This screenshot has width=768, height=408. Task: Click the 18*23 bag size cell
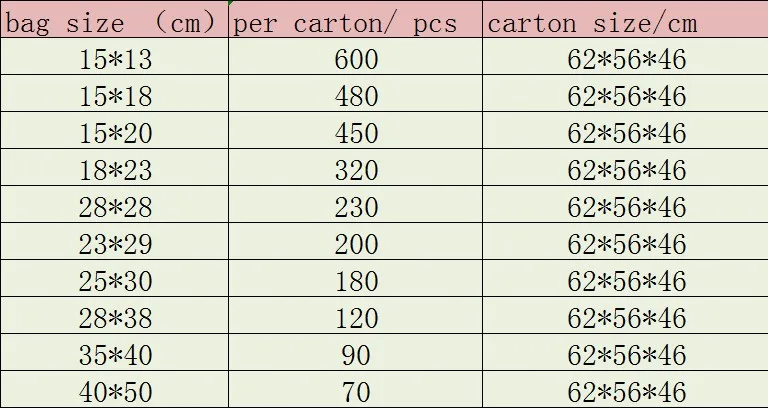pyautogui.click(x=115, y=171)
